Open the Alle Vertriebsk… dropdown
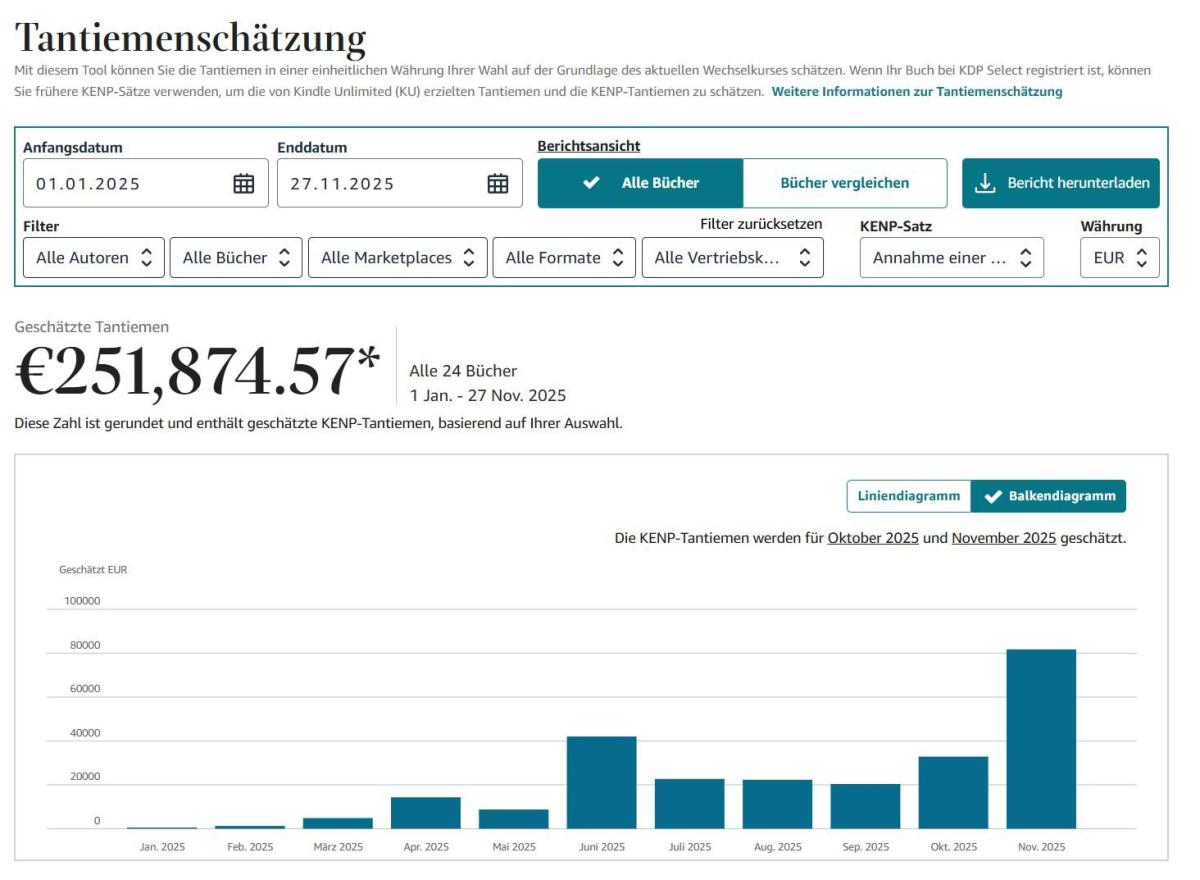This screenshot has width=1200, height=880. [733, 258]
